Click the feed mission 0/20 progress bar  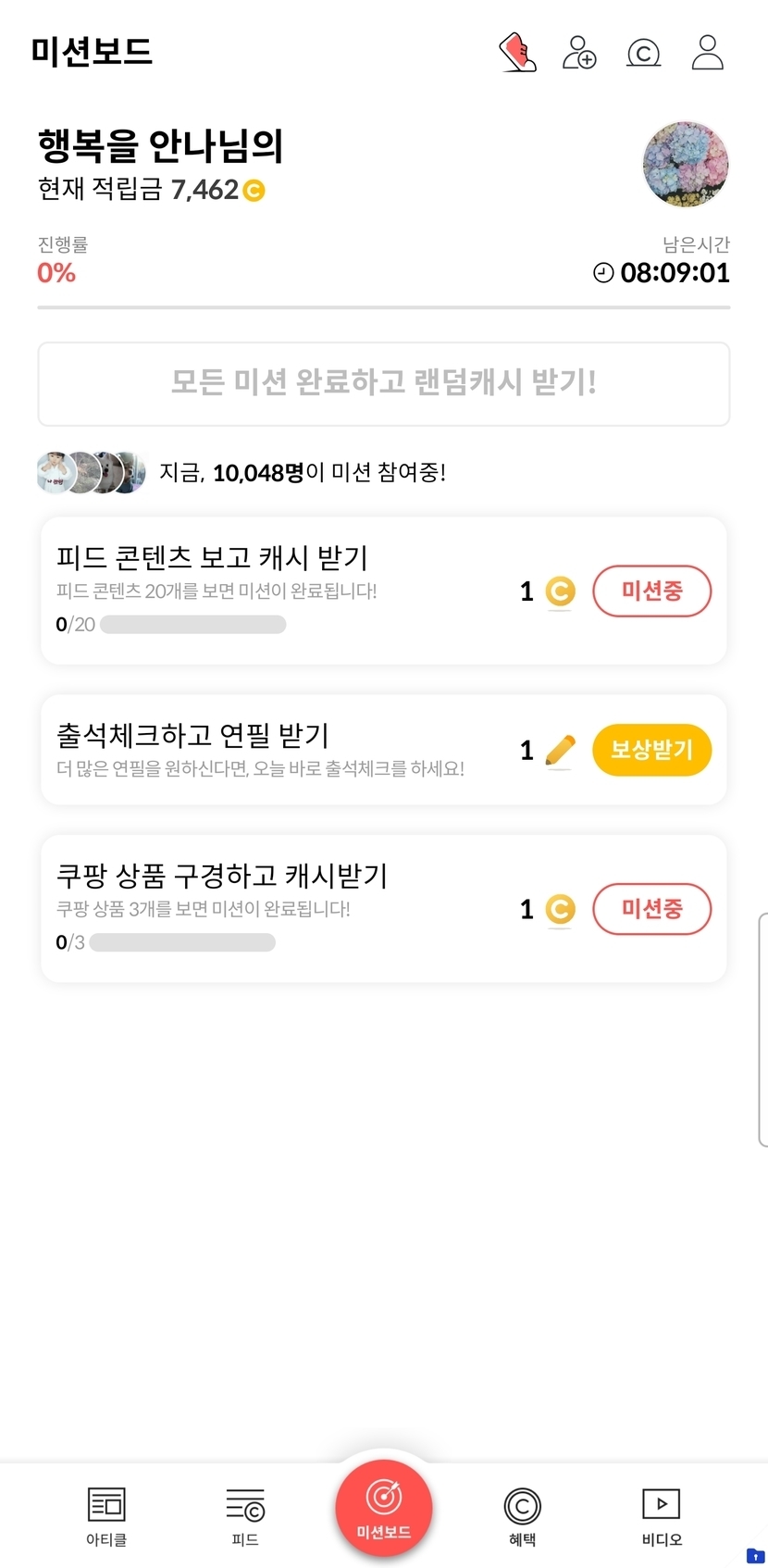pos(192,625)
